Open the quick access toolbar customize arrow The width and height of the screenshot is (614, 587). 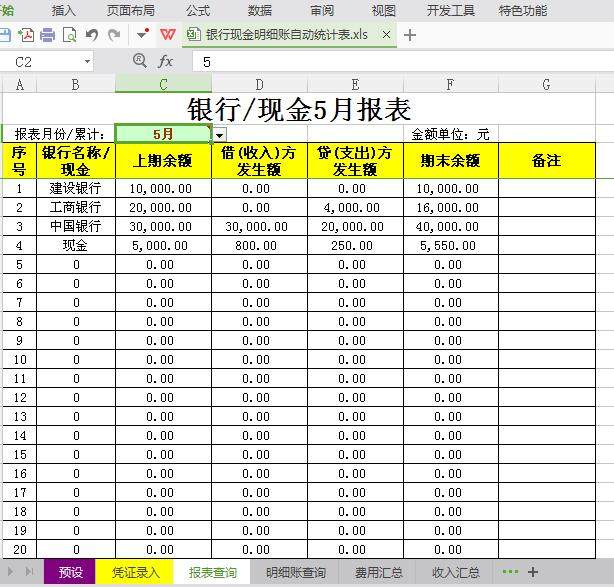pos(143,34)
